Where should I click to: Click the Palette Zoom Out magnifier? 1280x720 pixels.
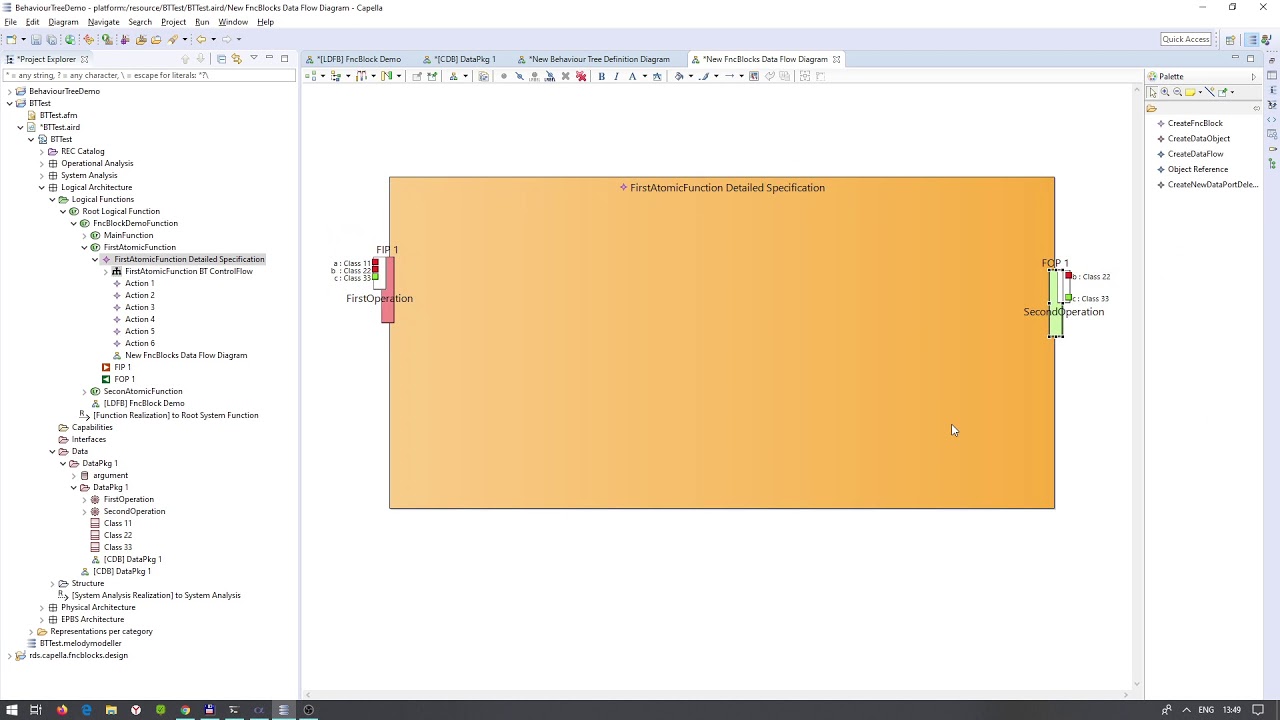(1177, 92)
